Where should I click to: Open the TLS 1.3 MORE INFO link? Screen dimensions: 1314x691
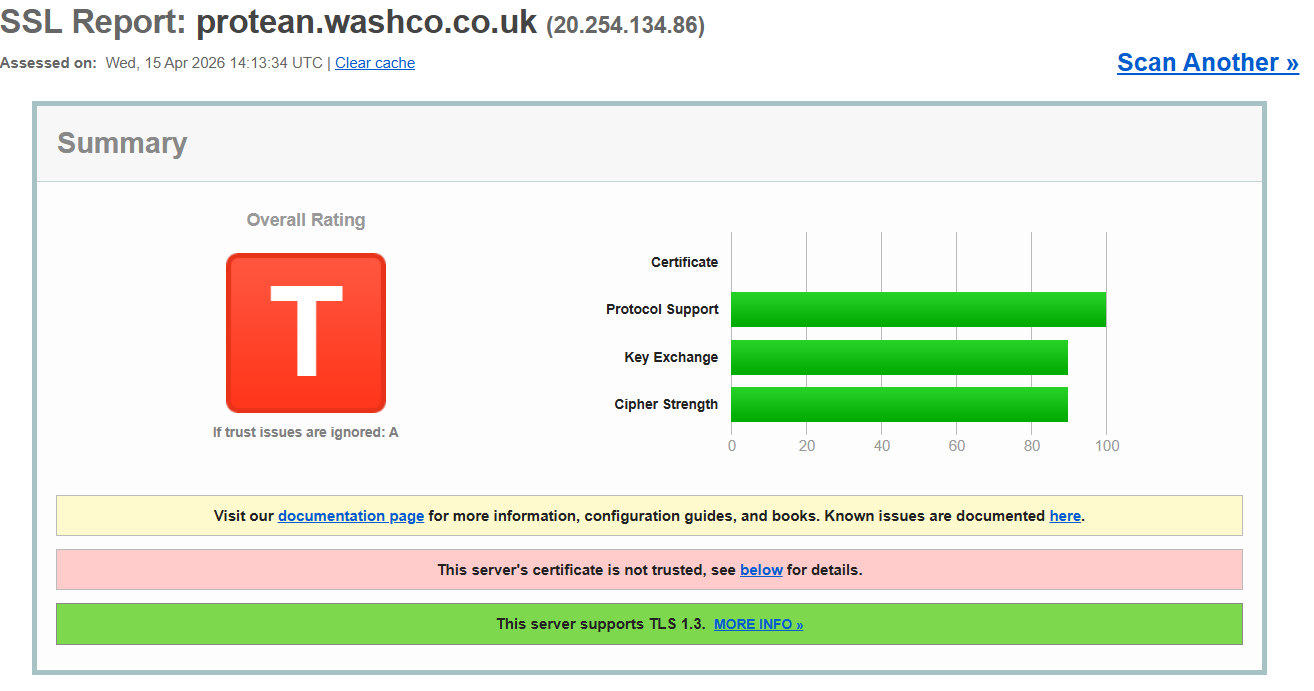(758, 624)
